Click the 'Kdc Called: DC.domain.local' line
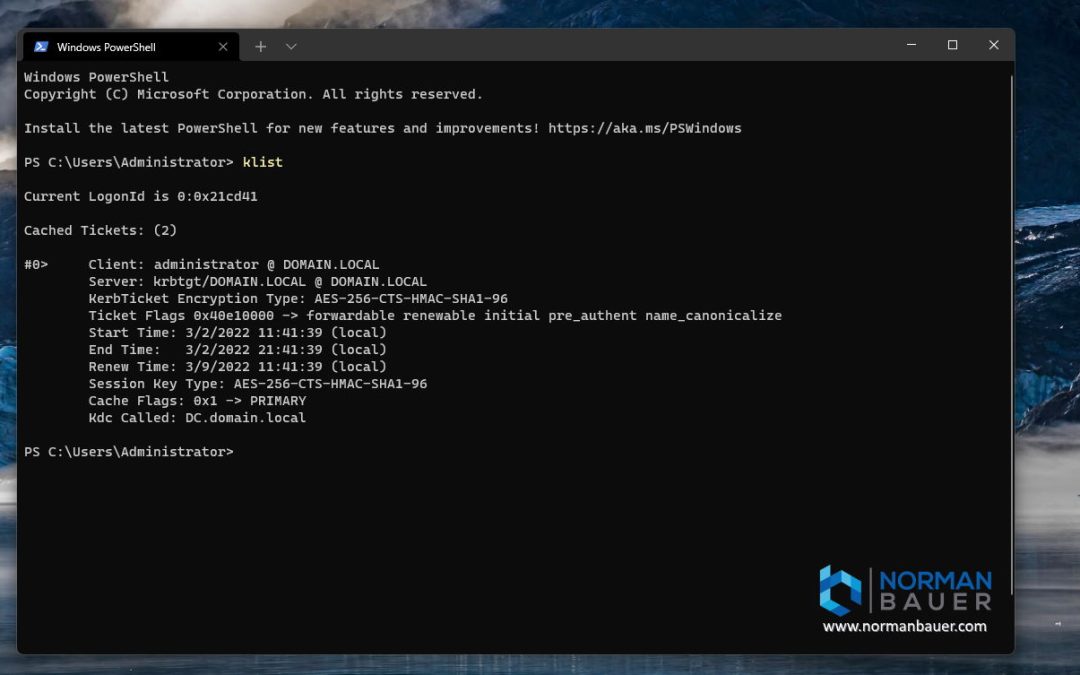 pyautogui.click(x=197, y=418)
